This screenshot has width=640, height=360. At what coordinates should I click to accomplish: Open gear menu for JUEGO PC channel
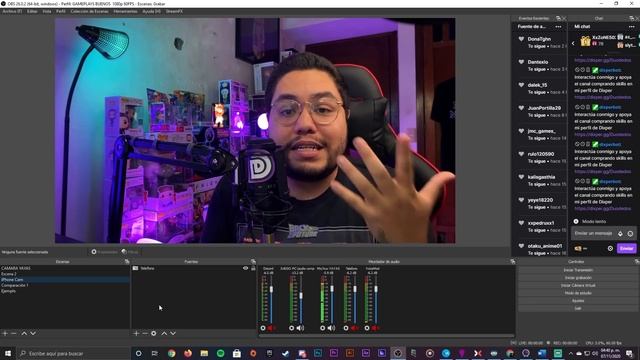point(291,328)
